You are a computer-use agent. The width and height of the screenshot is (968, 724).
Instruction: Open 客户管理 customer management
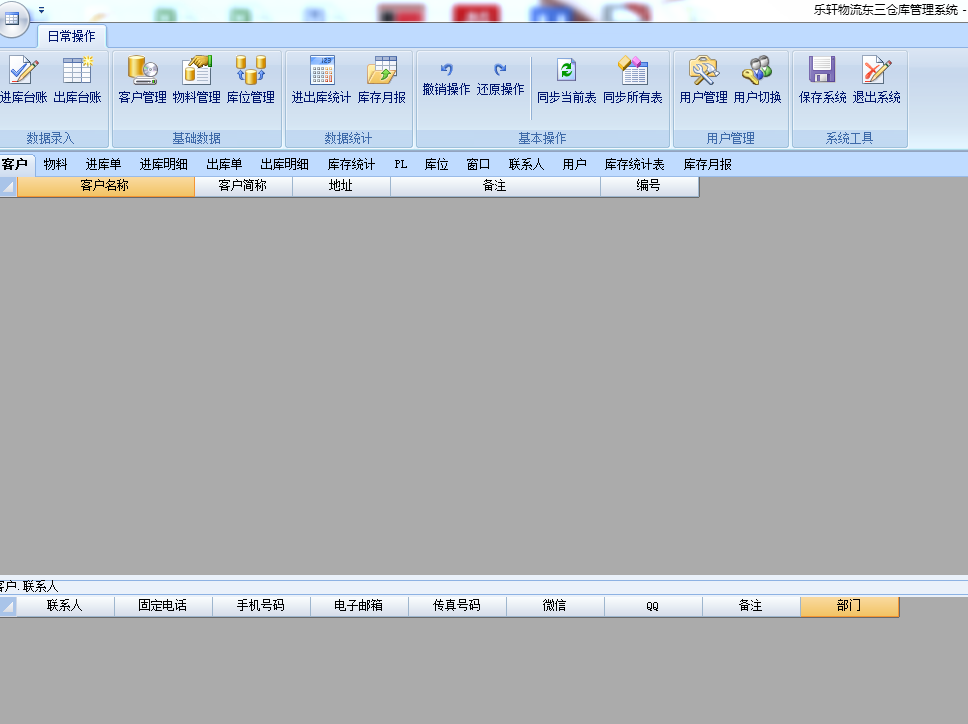(143, 80)
